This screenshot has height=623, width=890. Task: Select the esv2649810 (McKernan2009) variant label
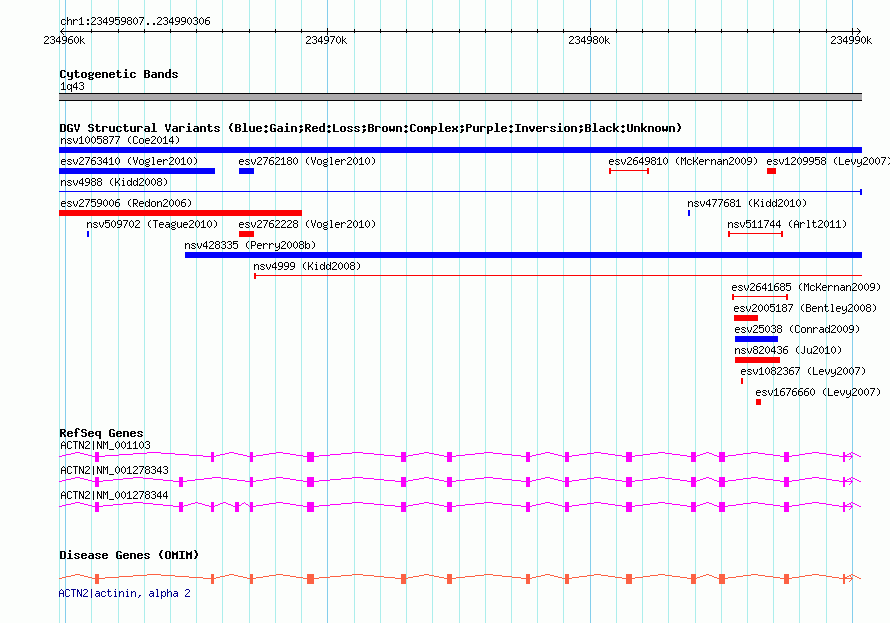683,161
